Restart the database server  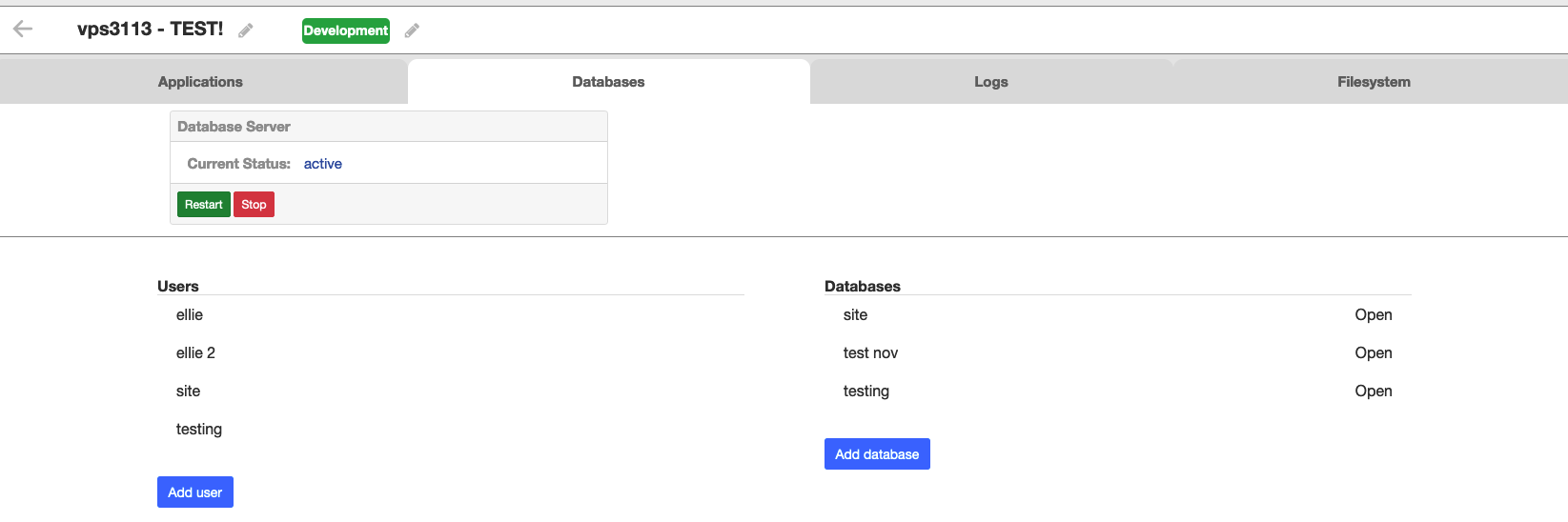point(204,205)
